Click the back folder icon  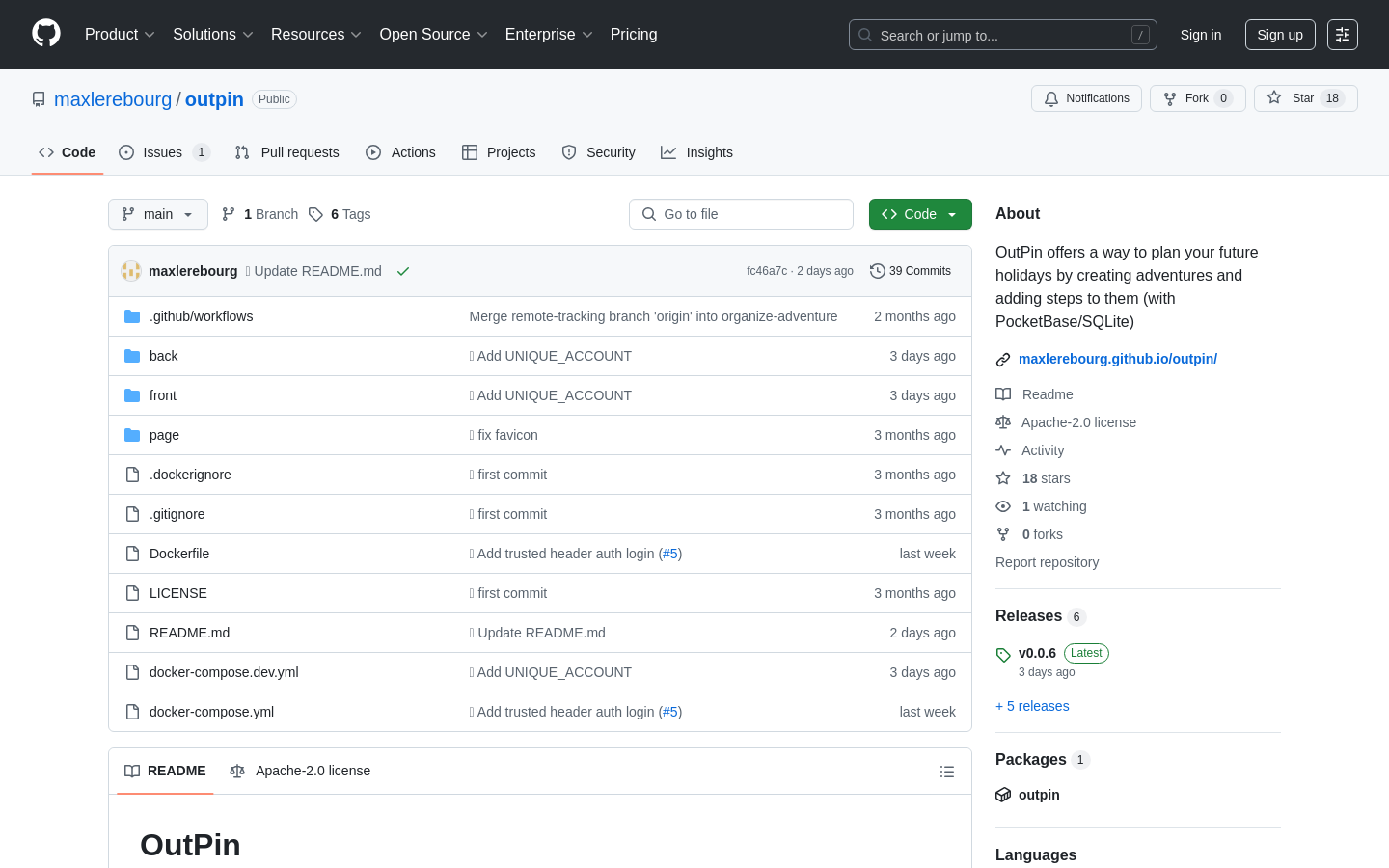tap(132, 356)
